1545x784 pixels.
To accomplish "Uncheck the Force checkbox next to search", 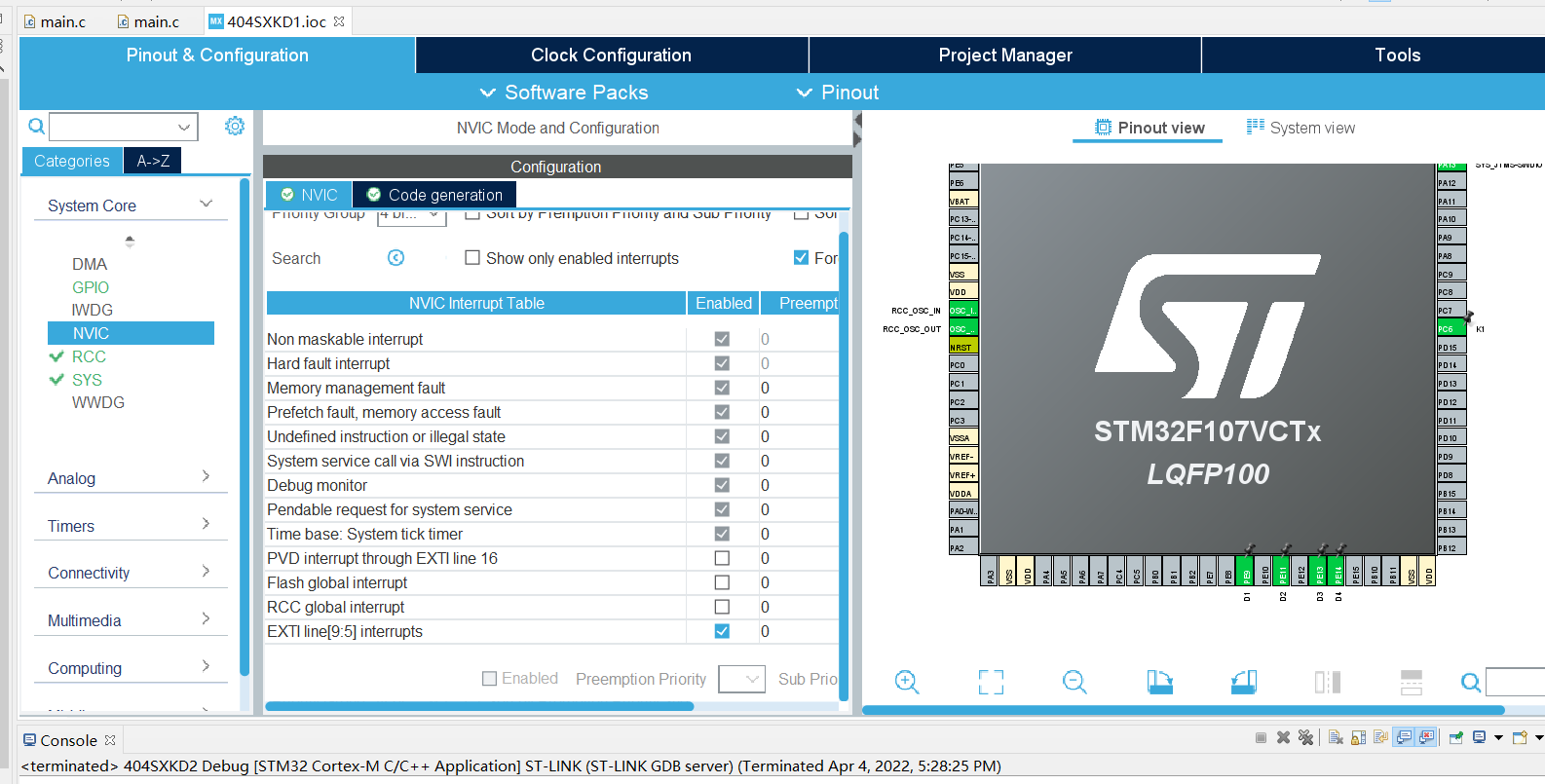I will pyautogui.click(x=801, y=258).
